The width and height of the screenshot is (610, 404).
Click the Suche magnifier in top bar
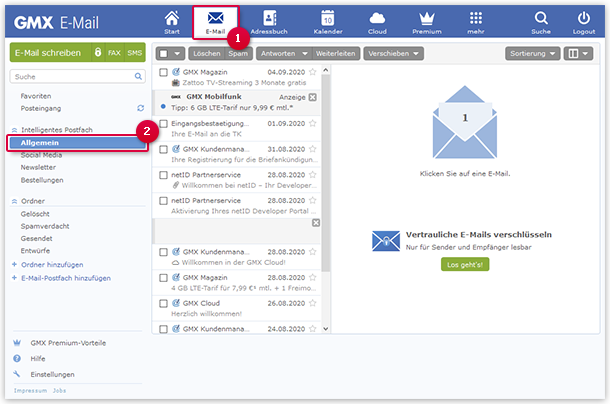(541, 18)
